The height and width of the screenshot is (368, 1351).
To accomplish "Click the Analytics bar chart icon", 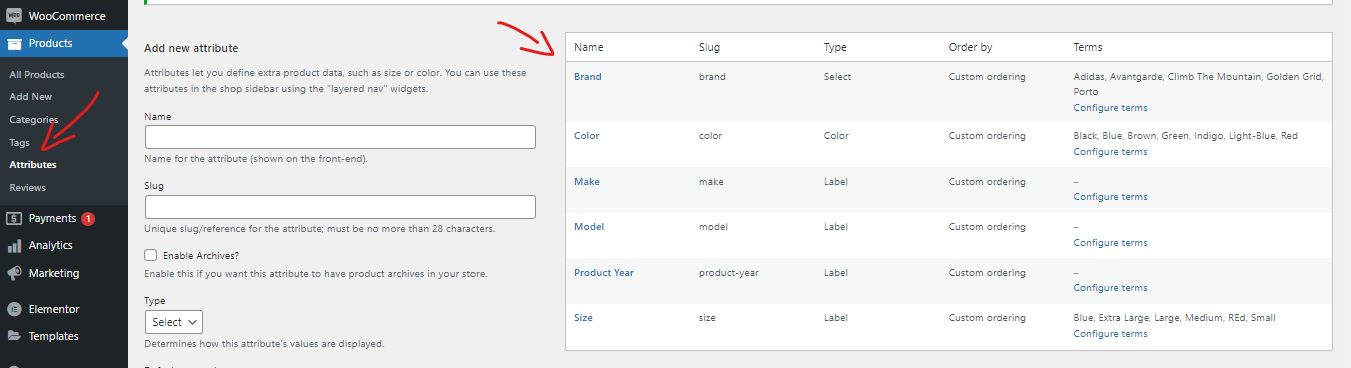I will (15, 246).
